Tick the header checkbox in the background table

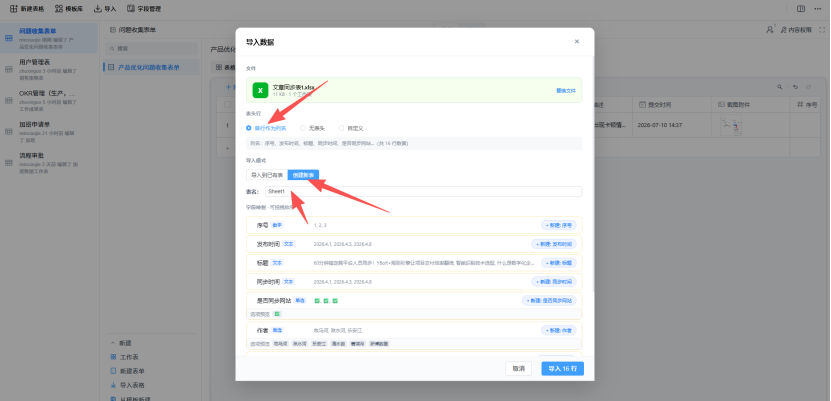click(x=227, y=104)
